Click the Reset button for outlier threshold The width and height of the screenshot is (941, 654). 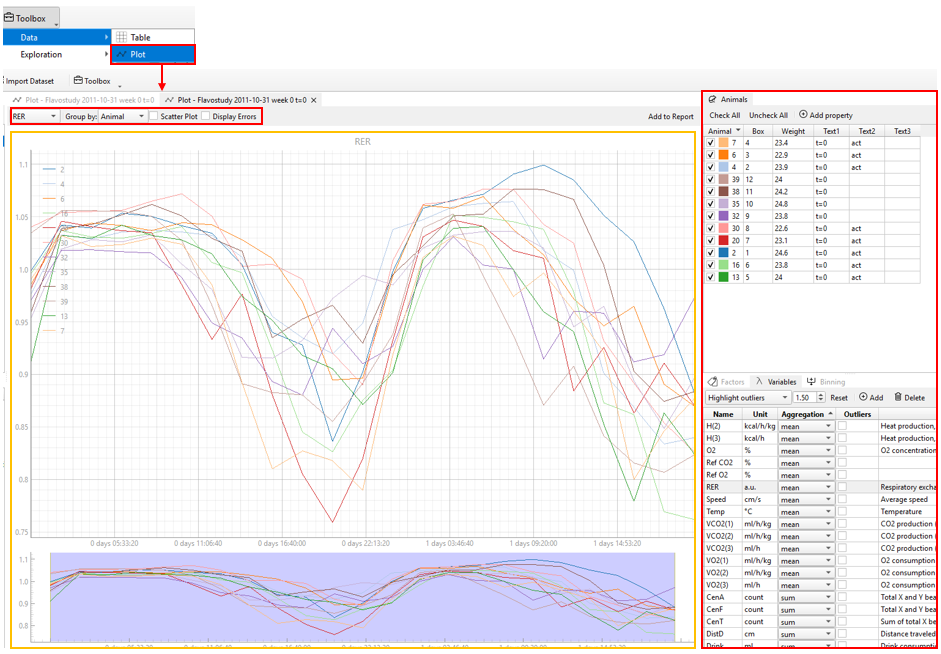pos(838,397)
